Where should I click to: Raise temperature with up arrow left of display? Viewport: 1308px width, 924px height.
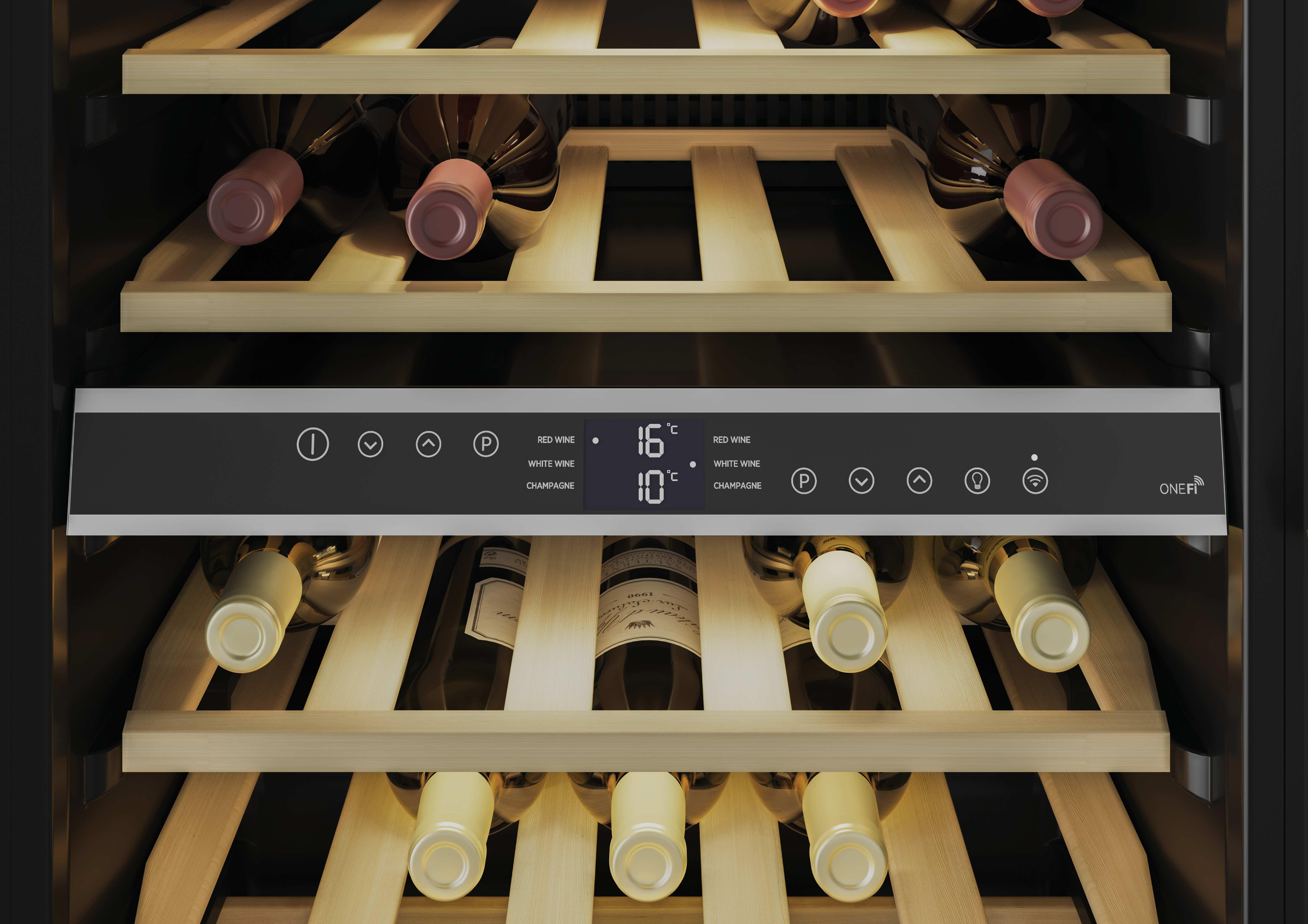[428, 444]
